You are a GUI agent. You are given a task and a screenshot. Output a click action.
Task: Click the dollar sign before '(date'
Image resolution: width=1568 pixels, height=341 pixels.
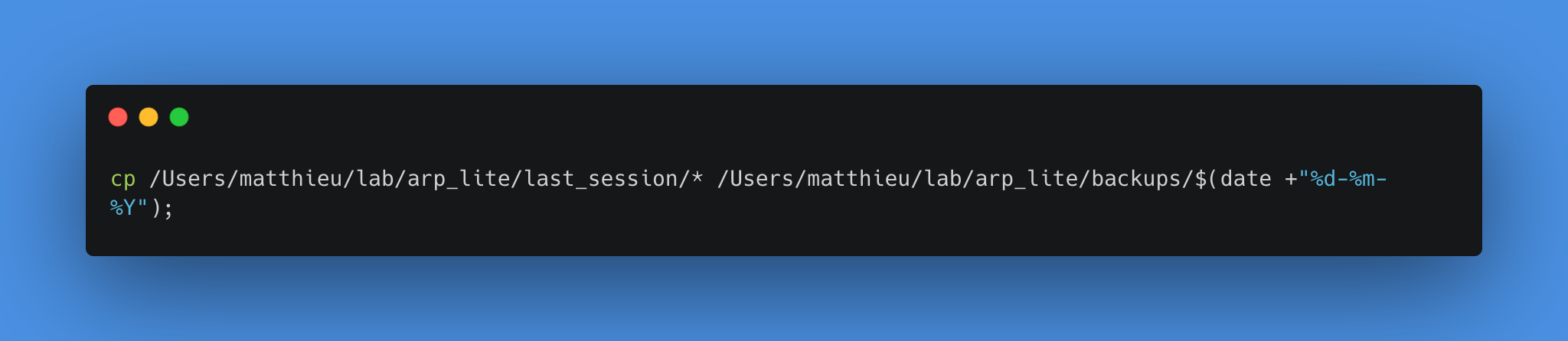coord(1200,179)
